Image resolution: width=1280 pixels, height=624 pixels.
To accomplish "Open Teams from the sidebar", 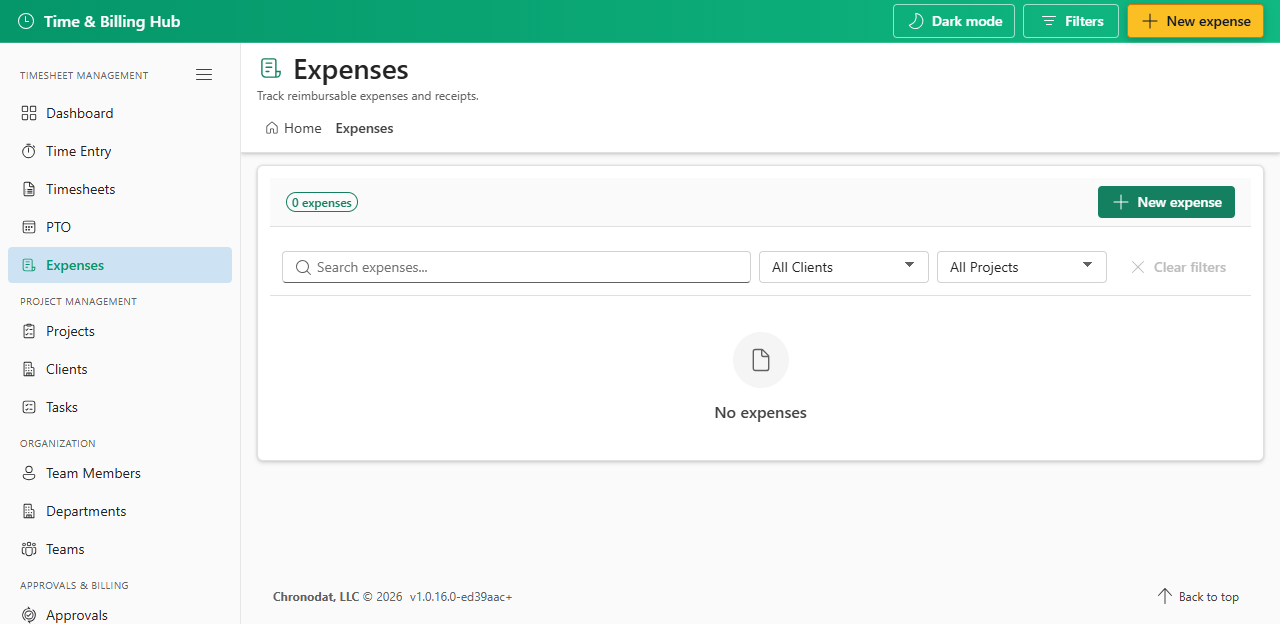I will click(120, 549).
